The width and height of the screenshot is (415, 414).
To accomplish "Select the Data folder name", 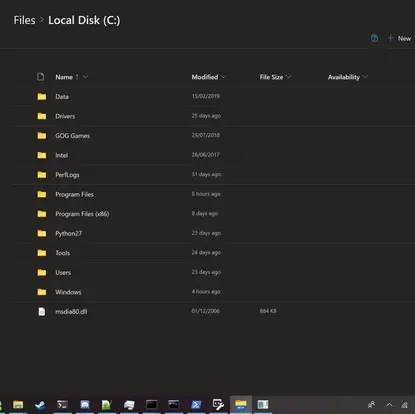I will (62, 97).
